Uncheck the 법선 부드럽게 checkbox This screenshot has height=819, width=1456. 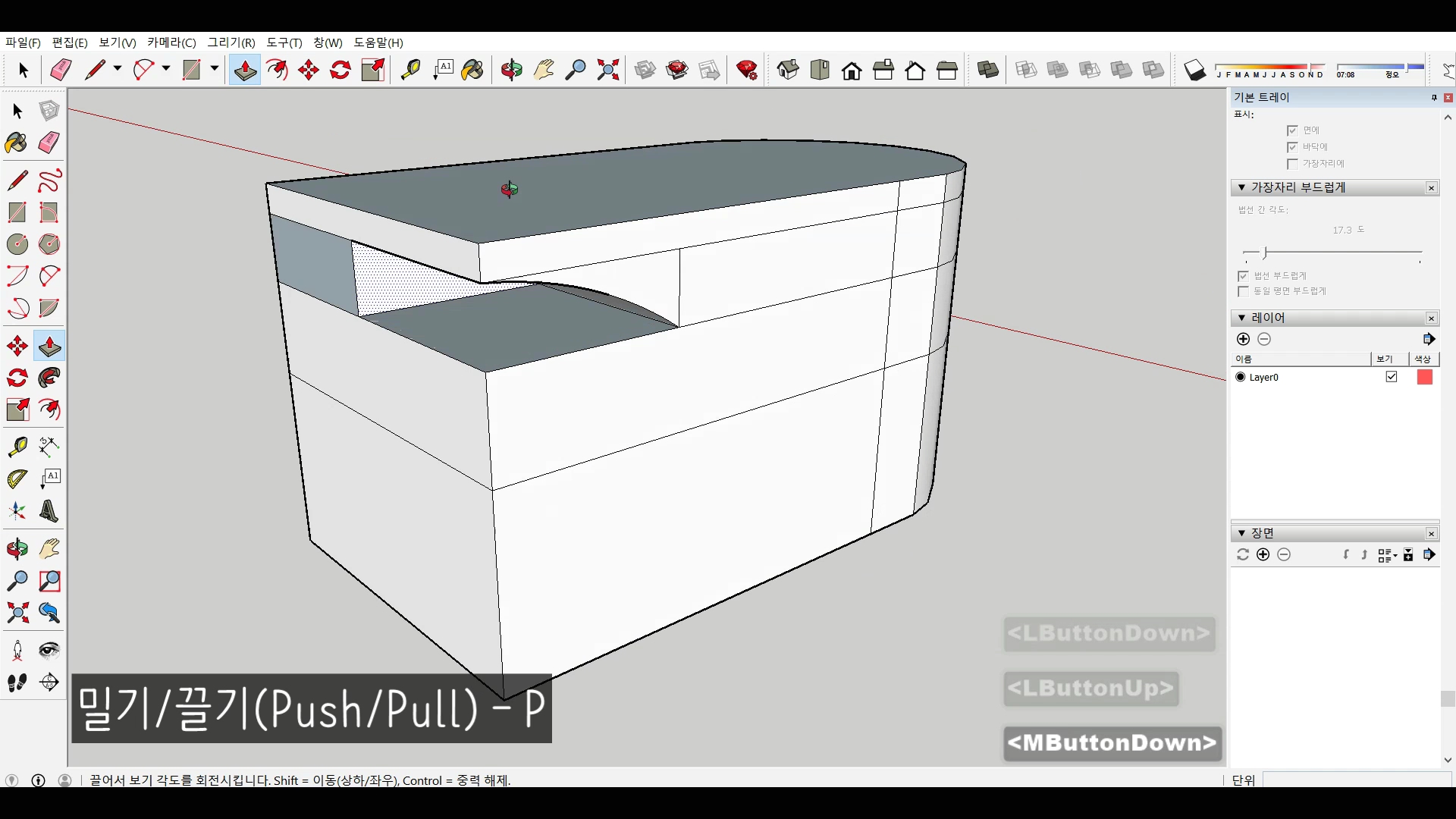click(x=1243, y=276)
